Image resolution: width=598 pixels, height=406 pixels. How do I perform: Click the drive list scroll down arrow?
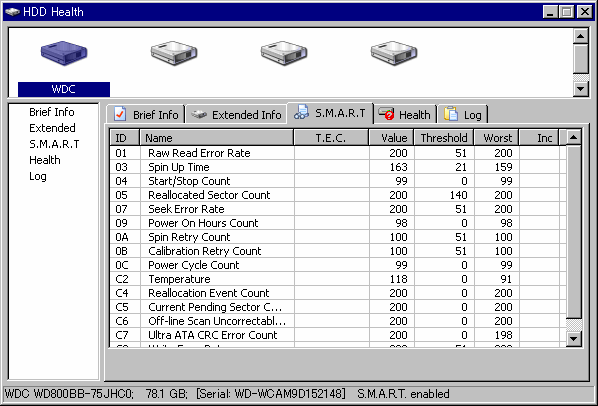click(x=580, y=89)
